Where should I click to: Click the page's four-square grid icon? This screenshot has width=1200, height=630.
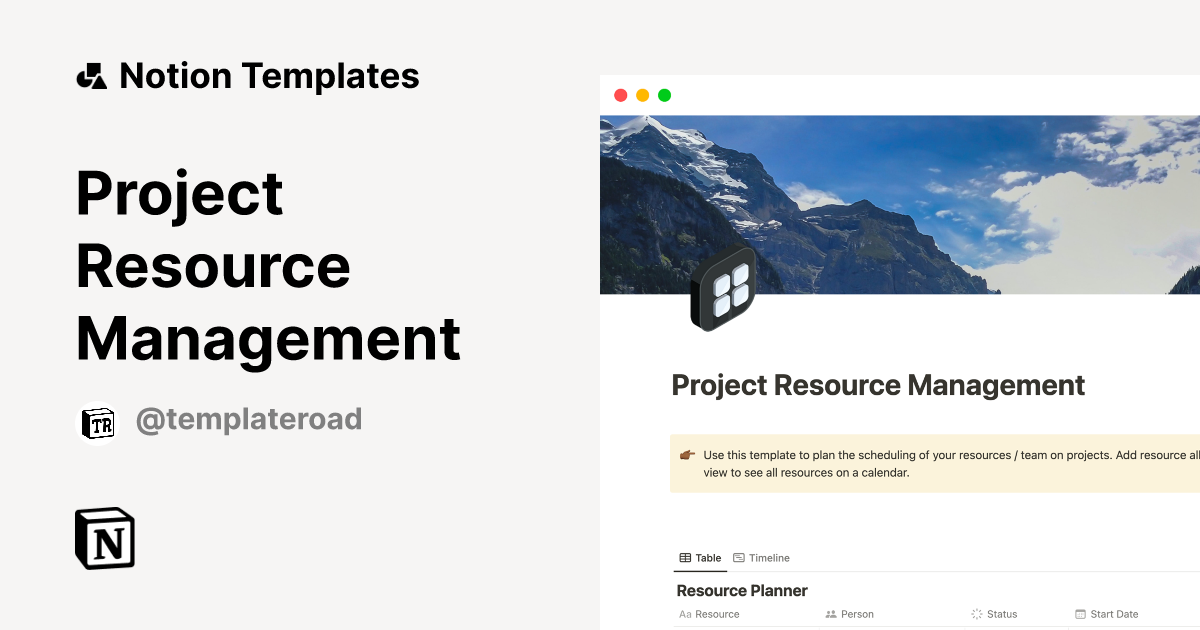tap(723, 288)
